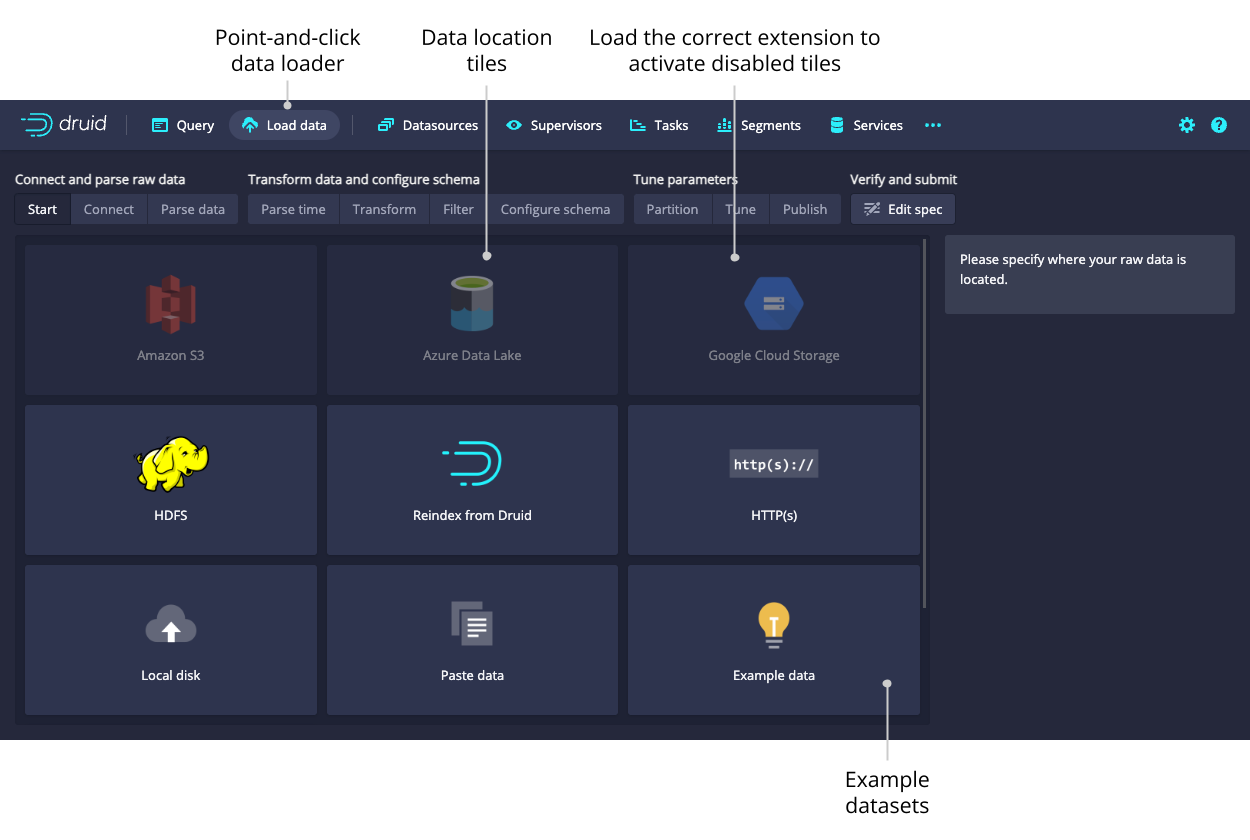Open the settings gear icon
This screenshot has height=840, width=1250.
click(1186, 125)
